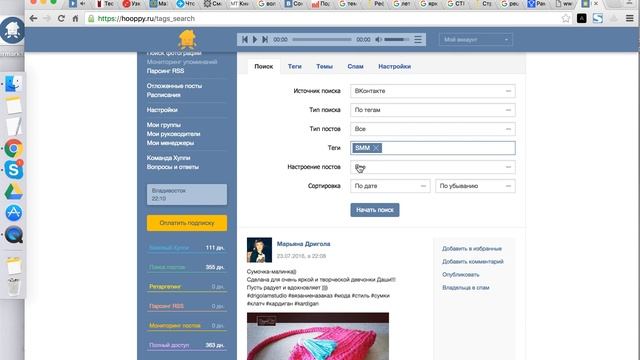Switch to the 'Настройки' tab
This screenshot has height=360, width=640.
pos(394,66)
